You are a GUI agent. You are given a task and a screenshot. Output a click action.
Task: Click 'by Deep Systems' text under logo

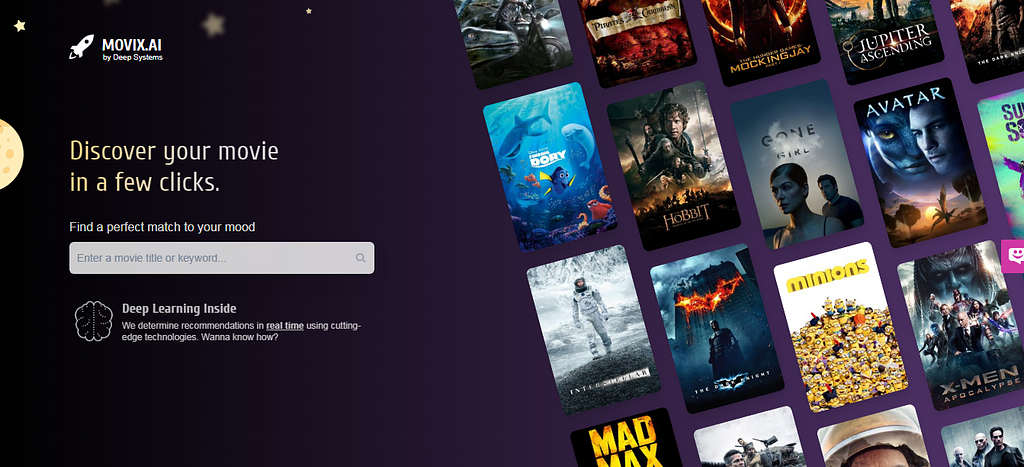point(133,57)
